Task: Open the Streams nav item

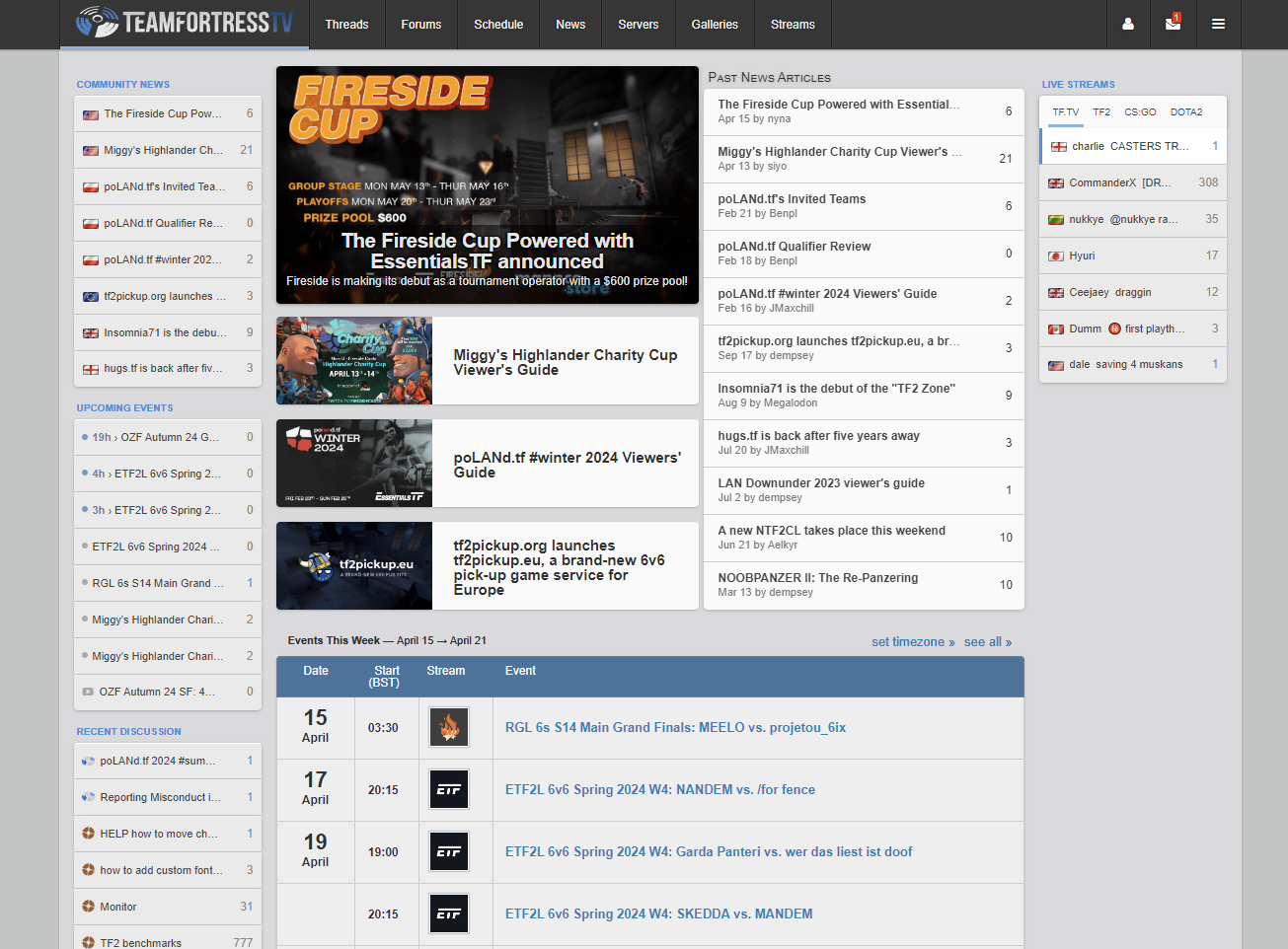Action: [x=793, y=25]
